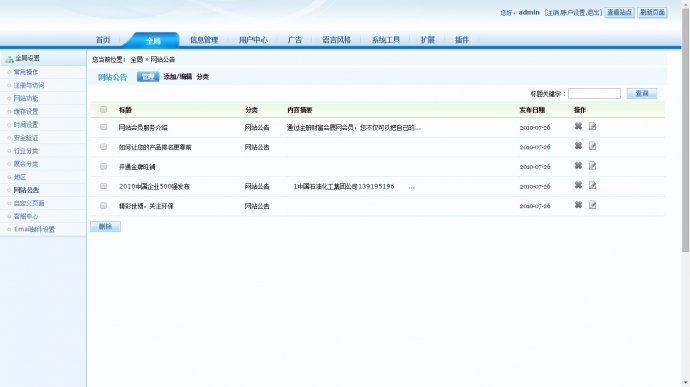Delete the 网站会员服务介绍 announcement via X icon

coord(578,126)
